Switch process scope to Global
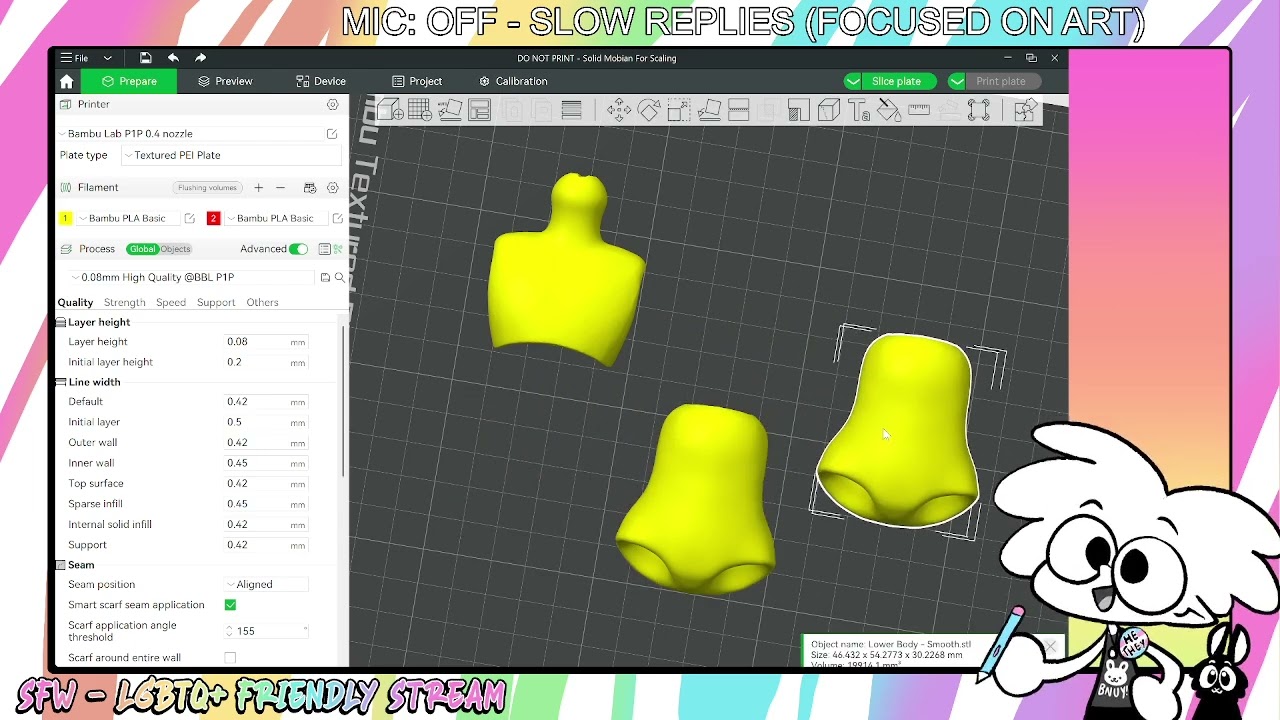 (x=142, y=249)
